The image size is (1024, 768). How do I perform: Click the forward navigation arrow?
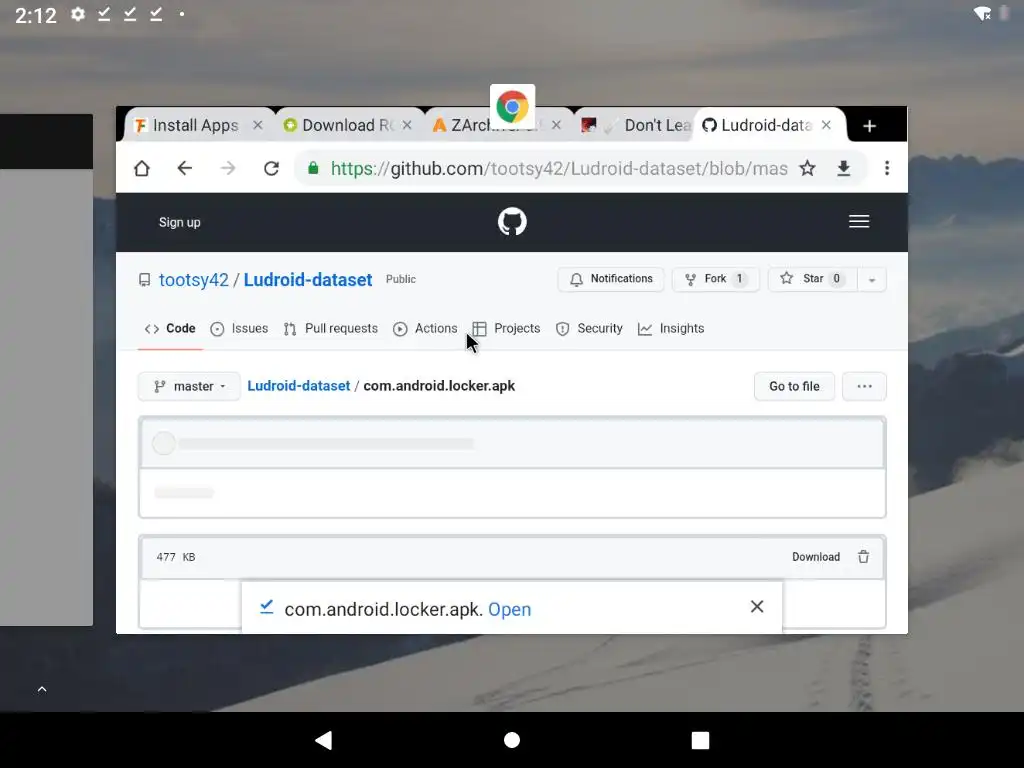[228, 168]
